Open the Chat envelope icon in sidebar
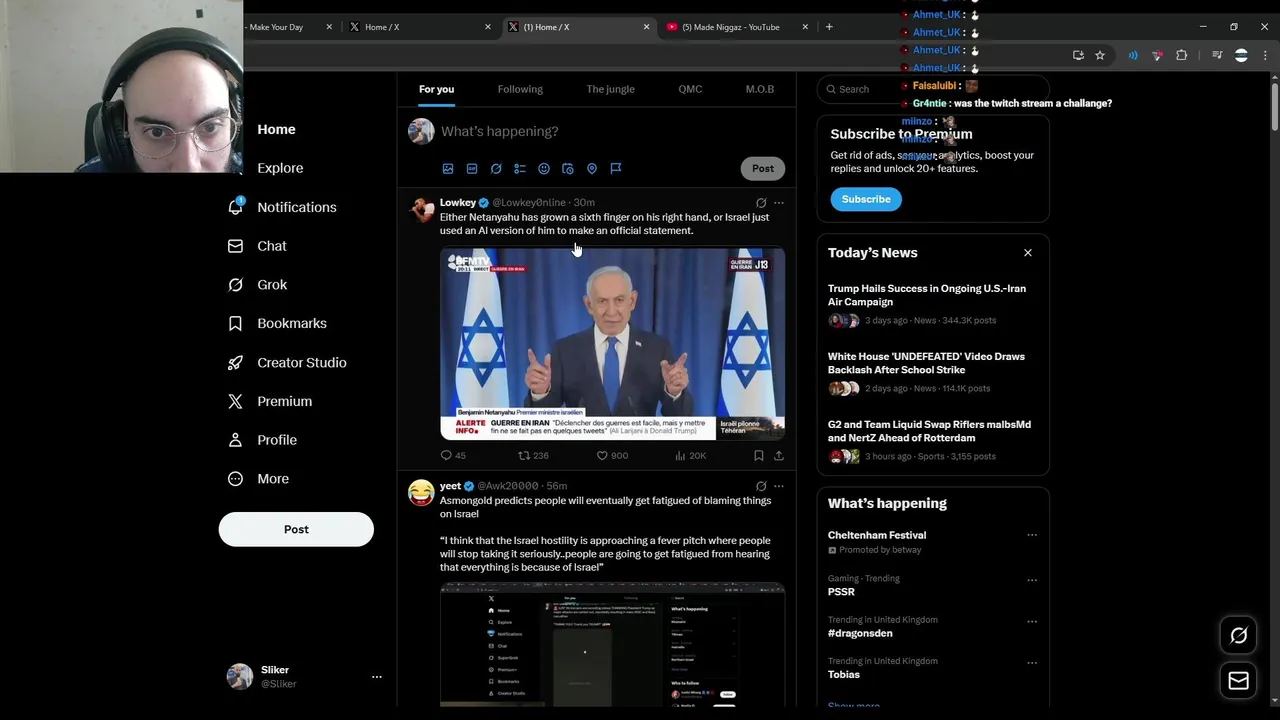This screenshot has width=1280, height=720. [235, 246]
